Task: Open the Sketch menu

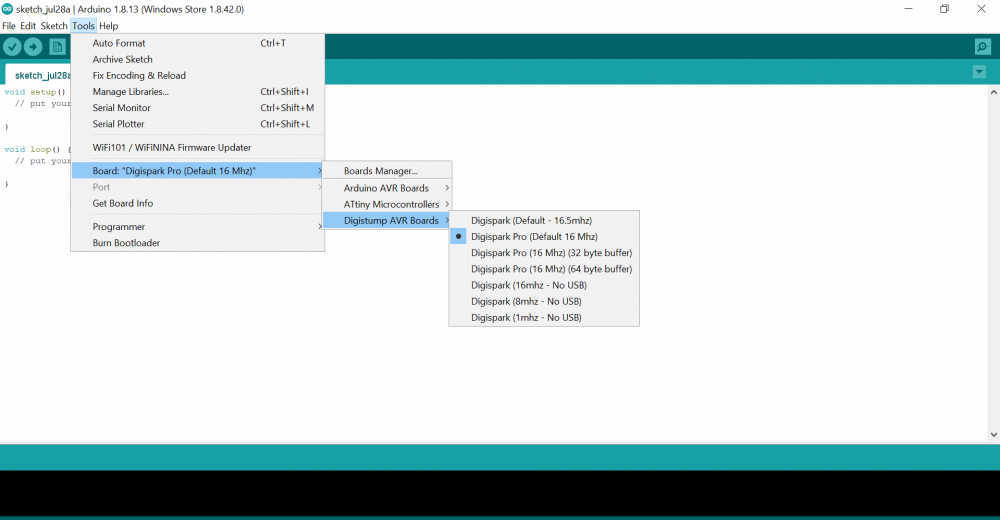Action: coord(54,26)
